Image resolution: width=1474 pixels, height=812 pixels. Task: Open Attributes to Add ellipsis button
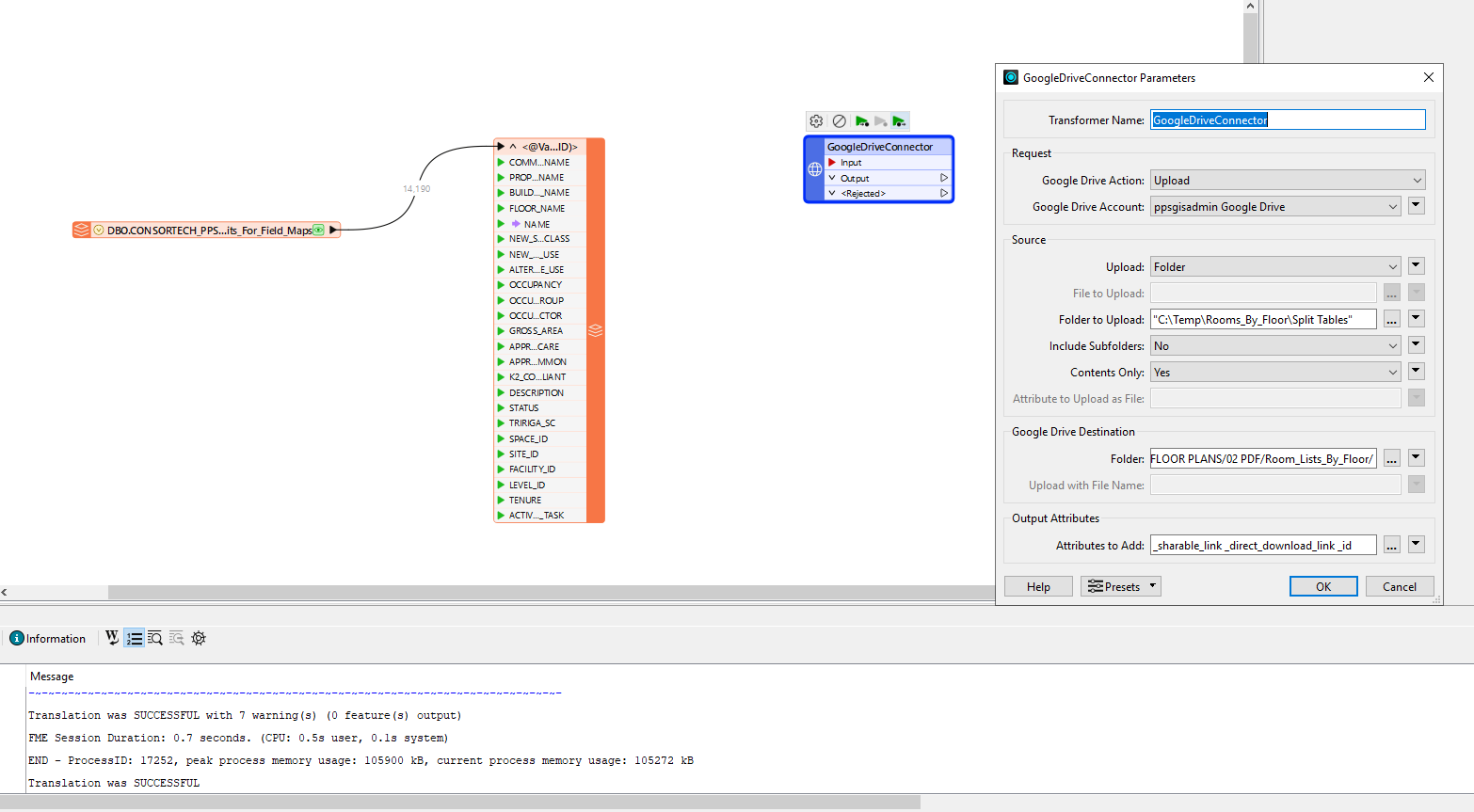coord(1391,546)
